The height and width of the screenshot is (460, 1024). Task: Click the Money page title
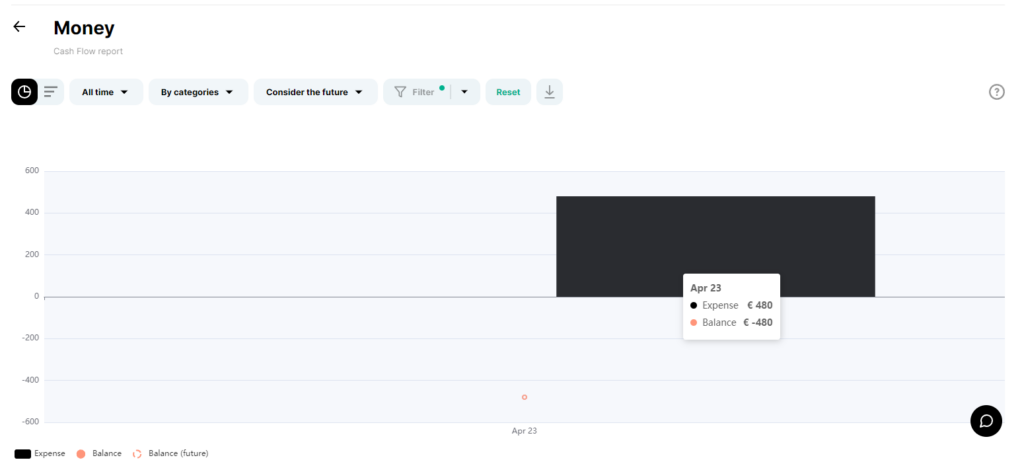(84, 28)
